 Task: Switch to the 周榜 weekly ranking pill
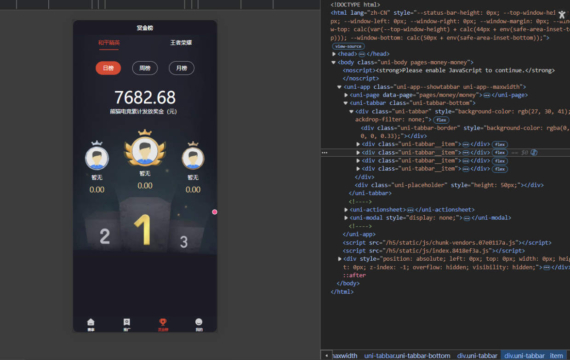click(x=145, y=68)
